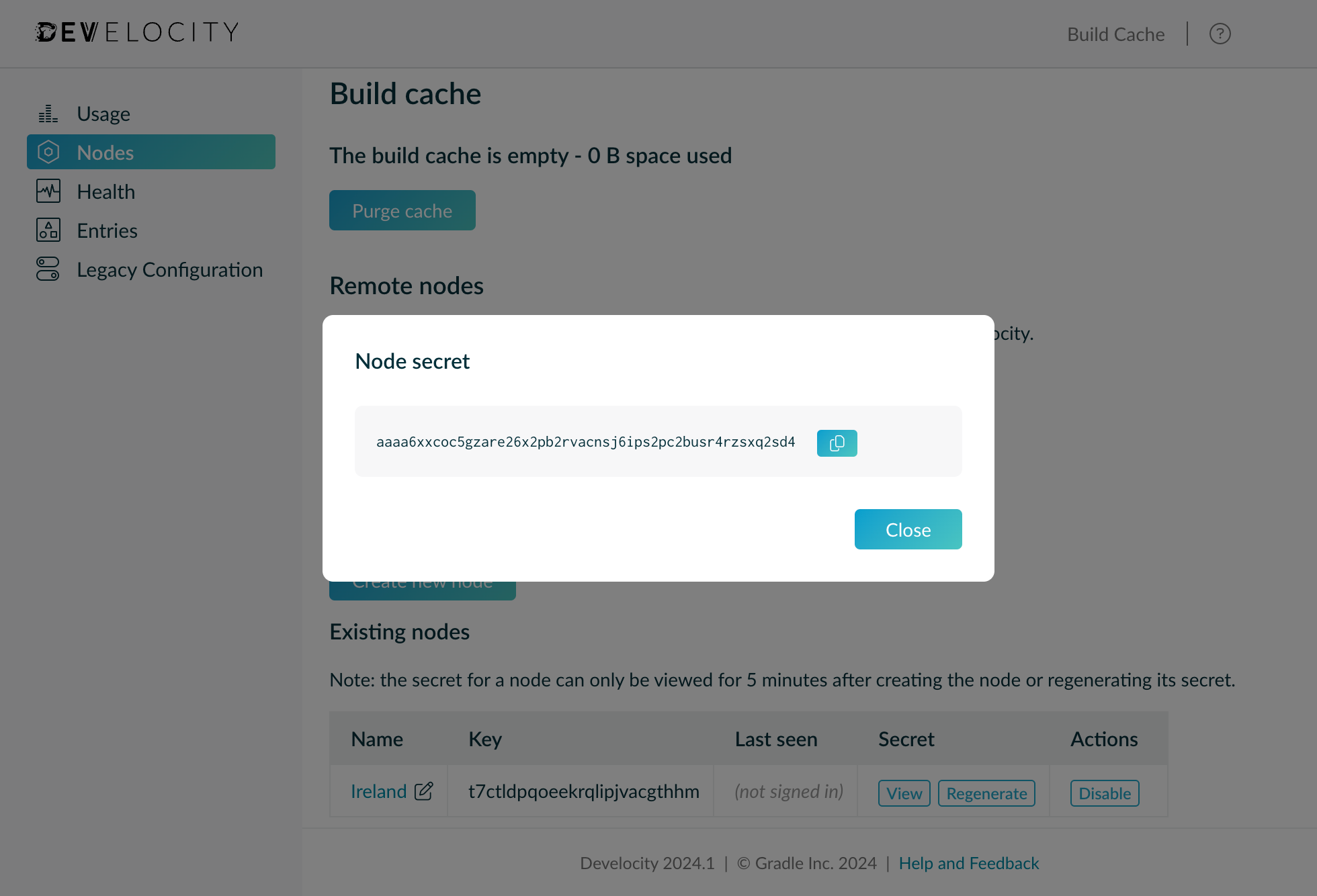View the Ireland node secret
Viewport: 1317px width, 896px height.
[904, 793]
